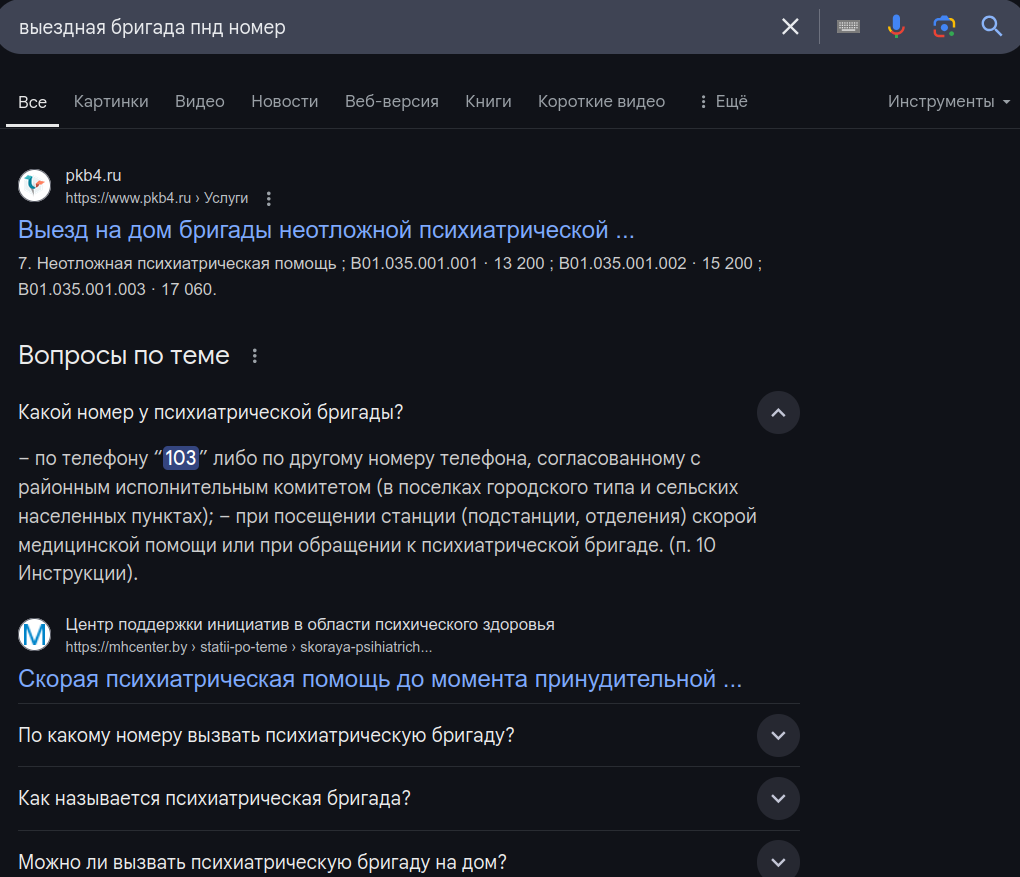This screenshot has width=1020, height=877.
Task: Open three-dot menu next to pkb4.ru result
Action: tap(269, 198)
